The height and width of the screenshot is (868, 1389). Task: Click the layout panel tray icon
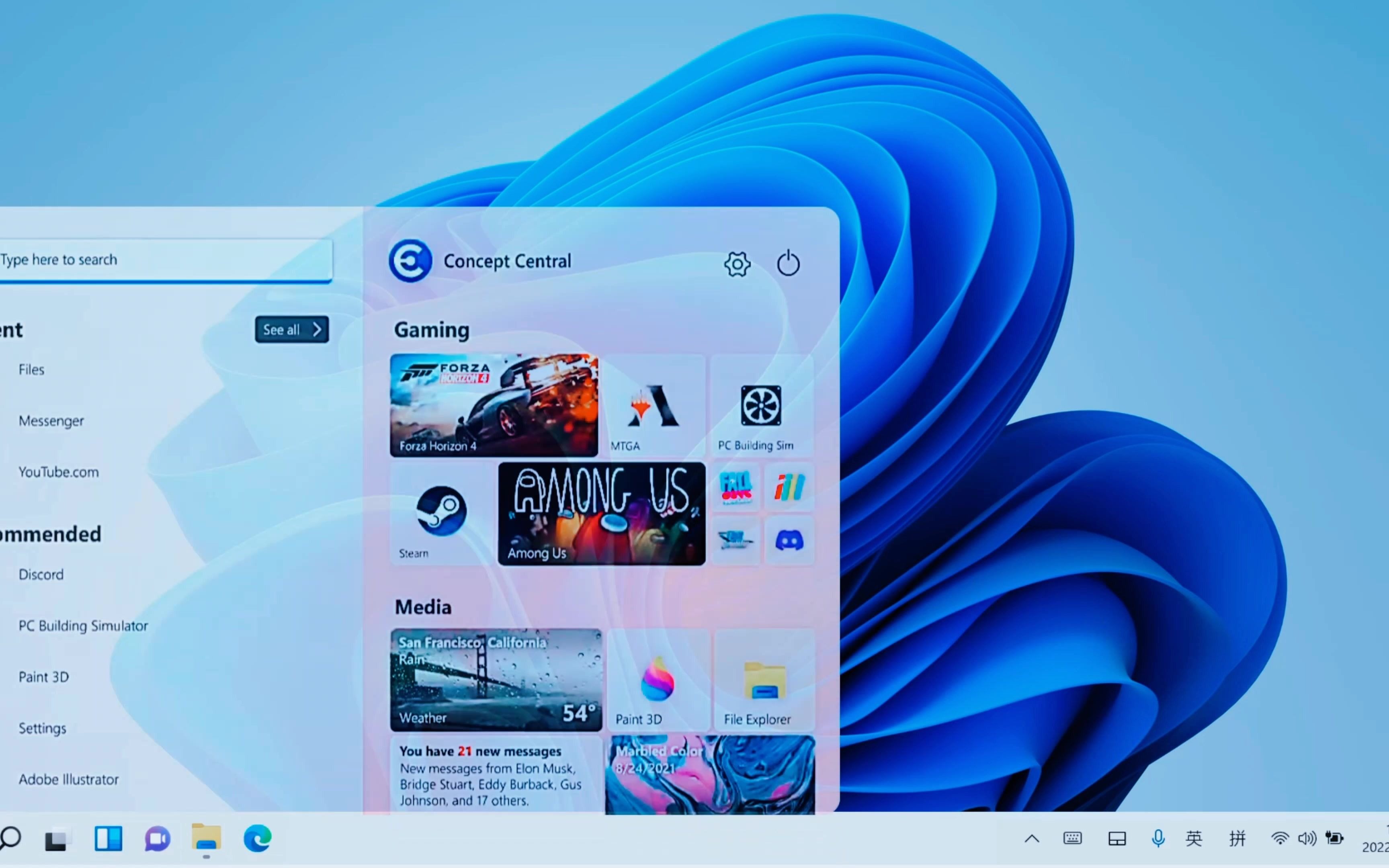(x=1117, y=839)
